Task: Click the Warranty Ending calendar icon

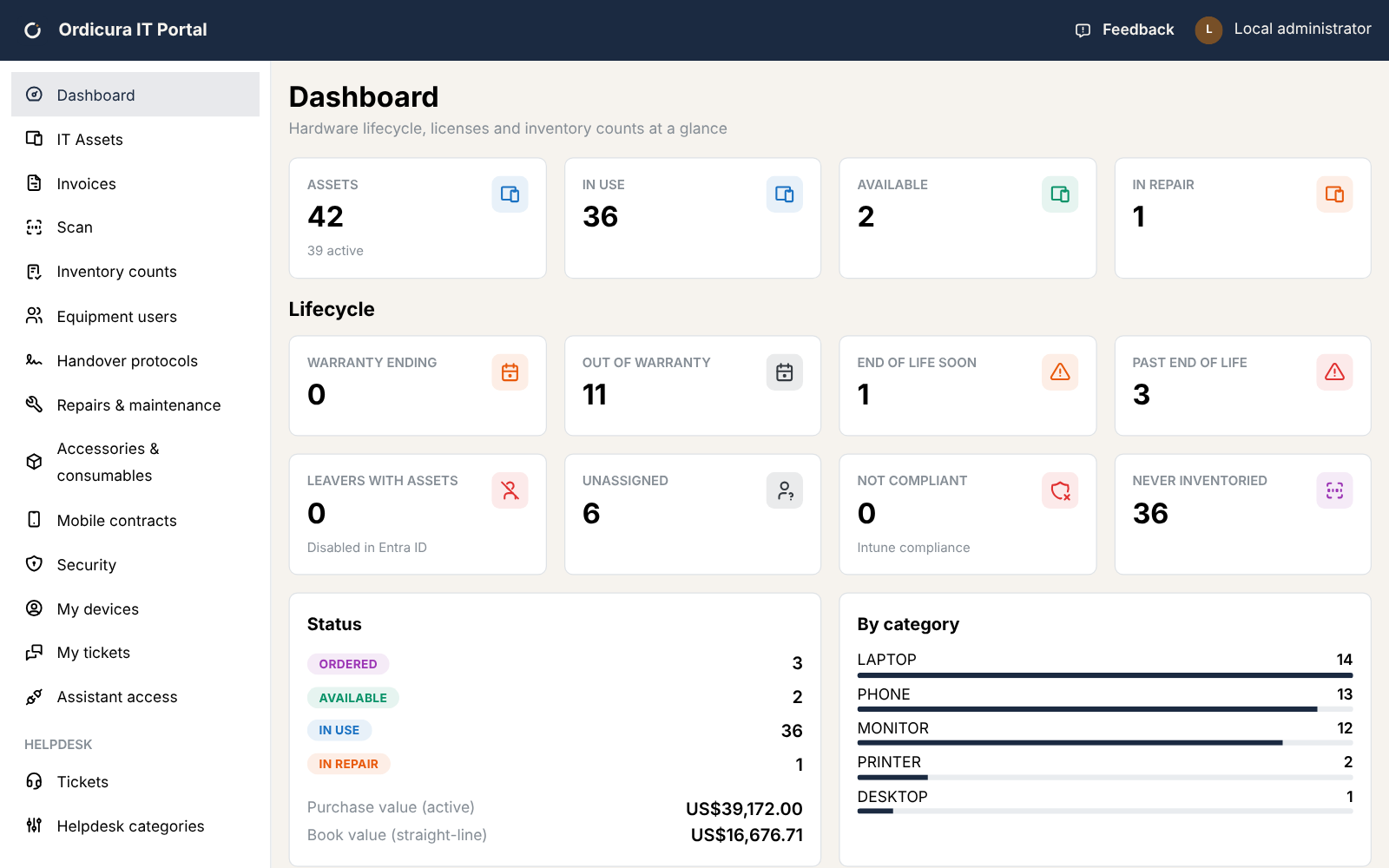Action: (510, 372)
